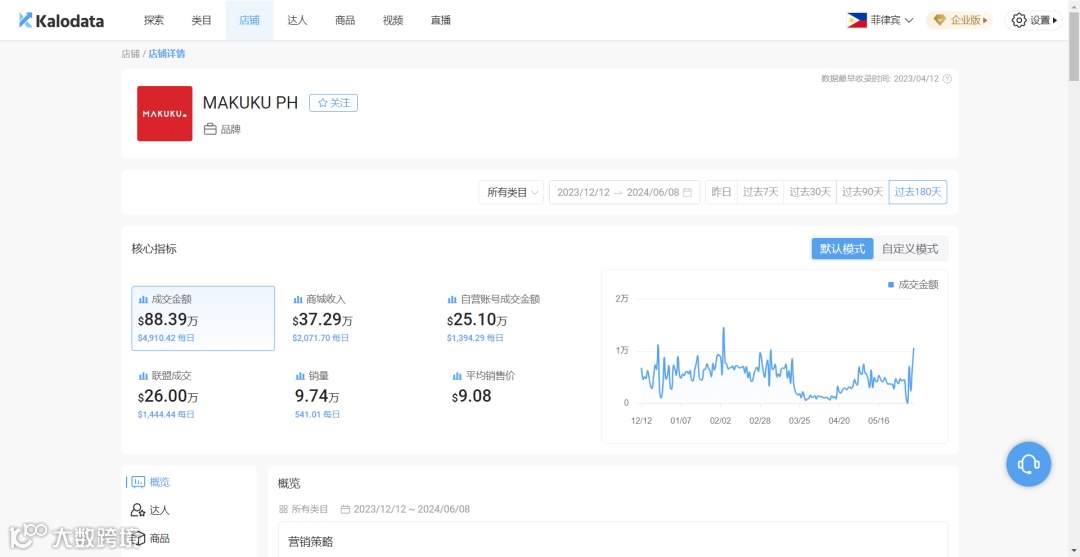Image resolution: width=1080 pixels, height=557 pixels.
Task: Click the 店铺 breadcrumb link
Action: click(x=130, y=54)
